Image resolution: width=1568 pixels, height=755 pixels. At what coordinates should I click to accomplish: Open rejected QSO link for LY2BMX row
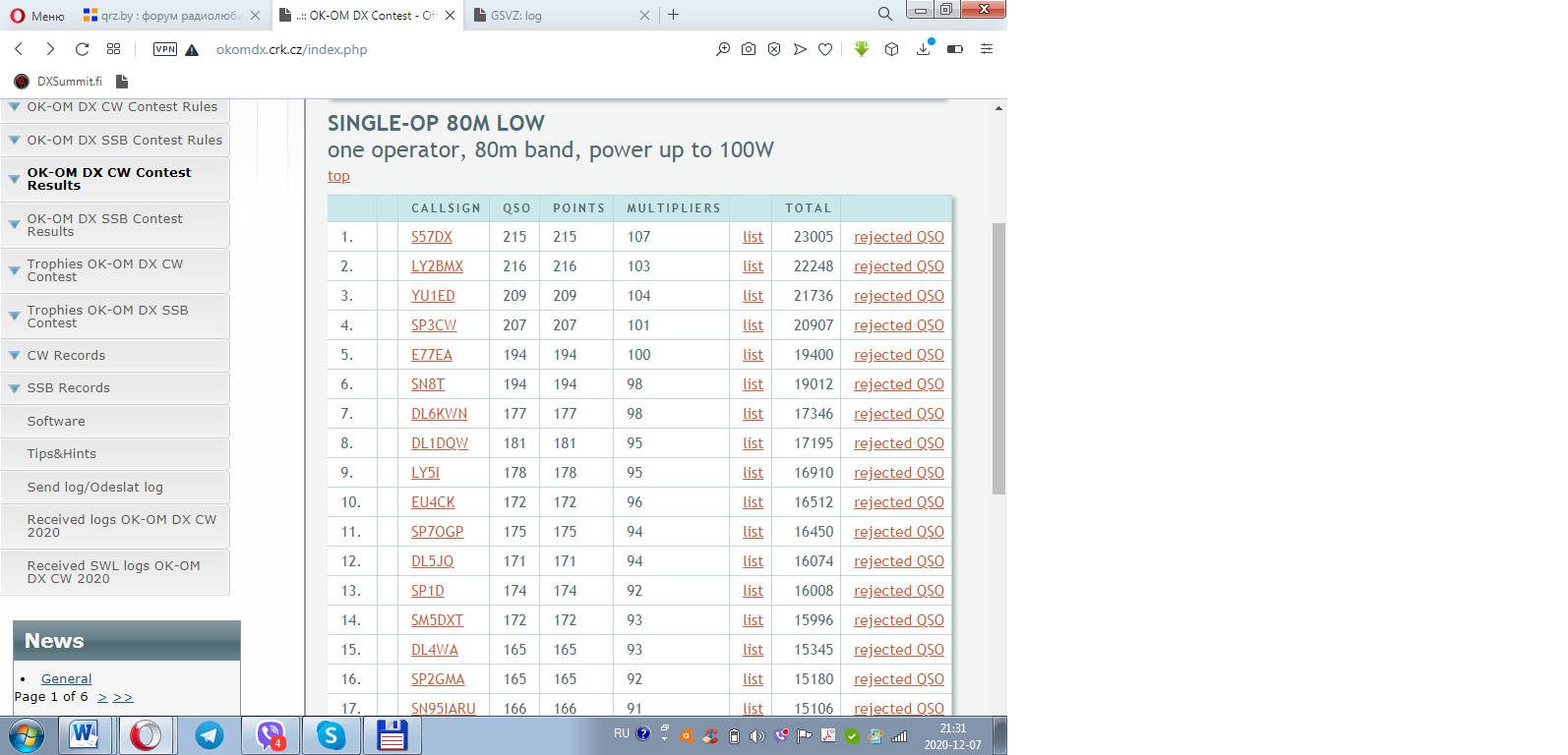click(x=898, y=266)
